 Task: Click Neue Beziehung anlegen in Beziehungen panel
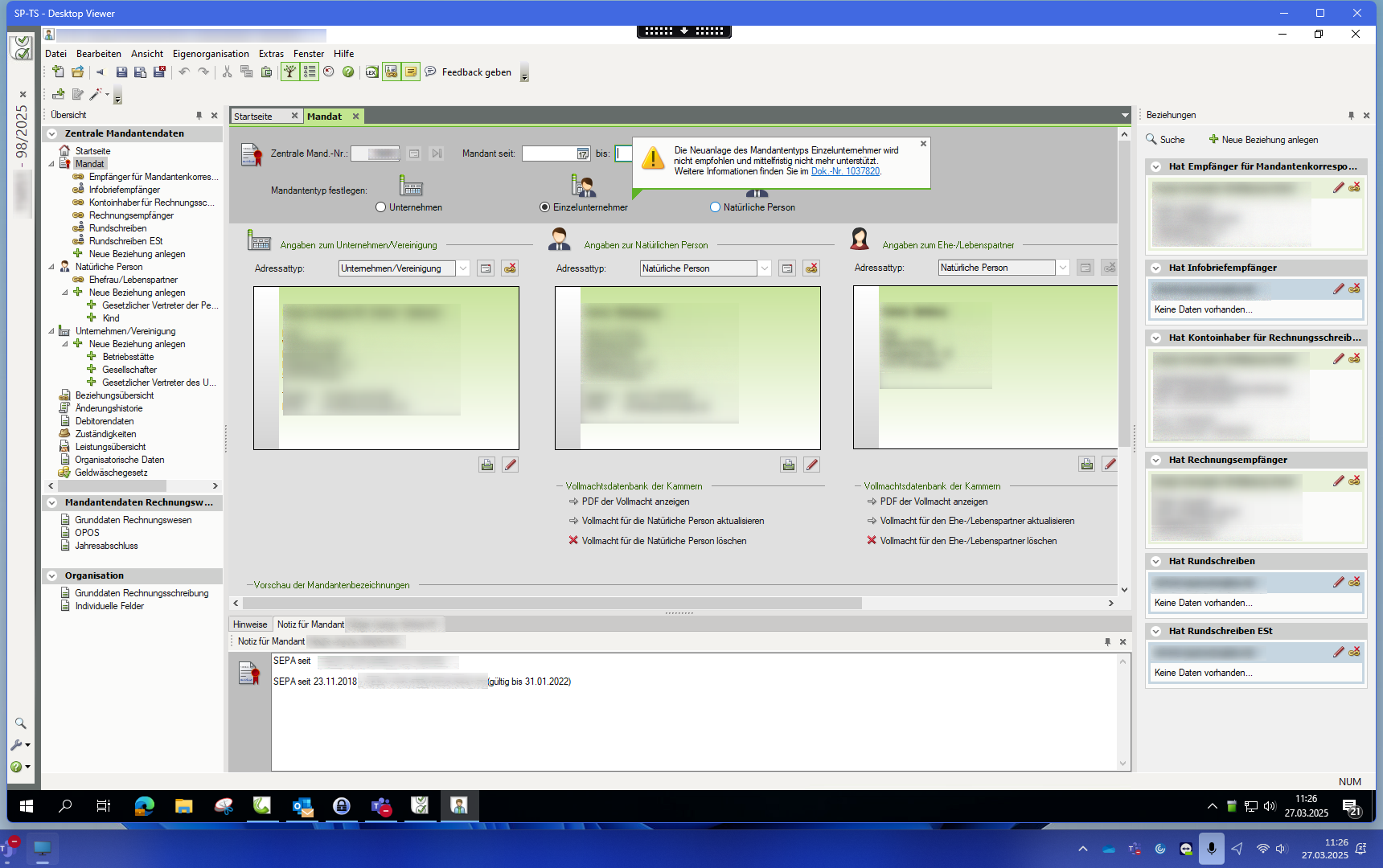(1263, 140)
